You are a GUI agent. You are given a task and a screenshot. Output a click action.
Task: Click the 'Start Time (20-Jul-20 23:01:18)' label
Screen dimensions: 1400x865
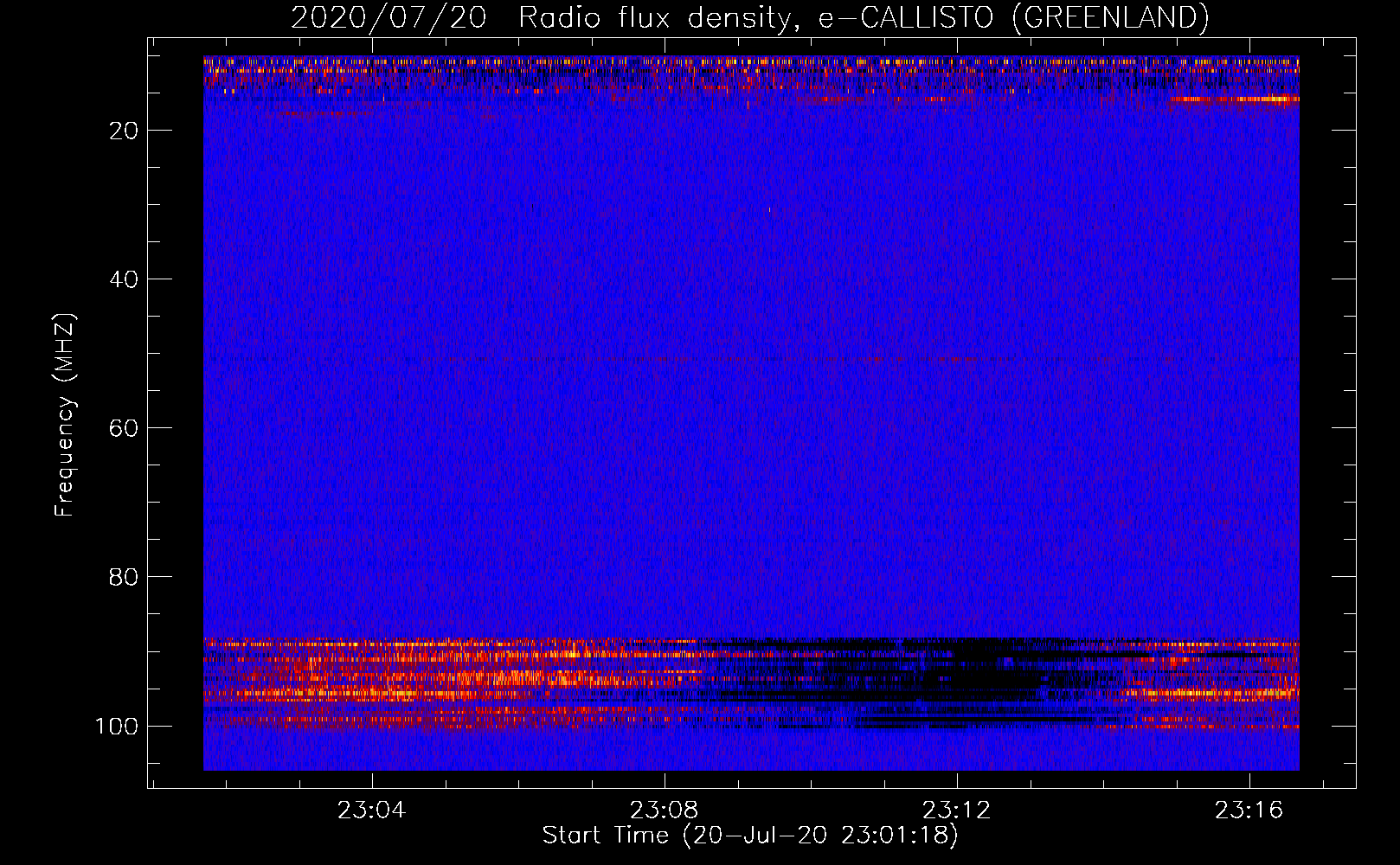click(x=750, y=836)
